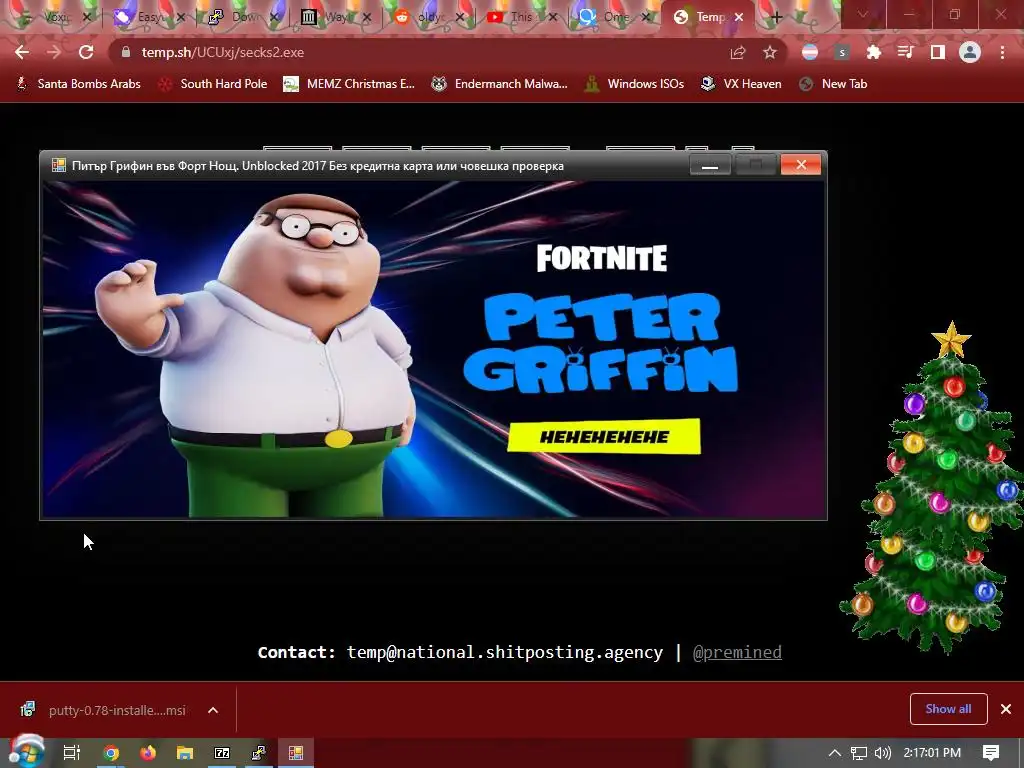
Task: Open VX Heaven bookmark
Action: (741, 84)
